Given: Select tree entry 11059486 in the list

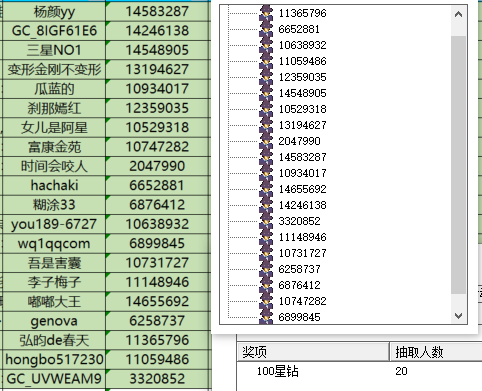Looking at the screenshot, I should (302, 61).
